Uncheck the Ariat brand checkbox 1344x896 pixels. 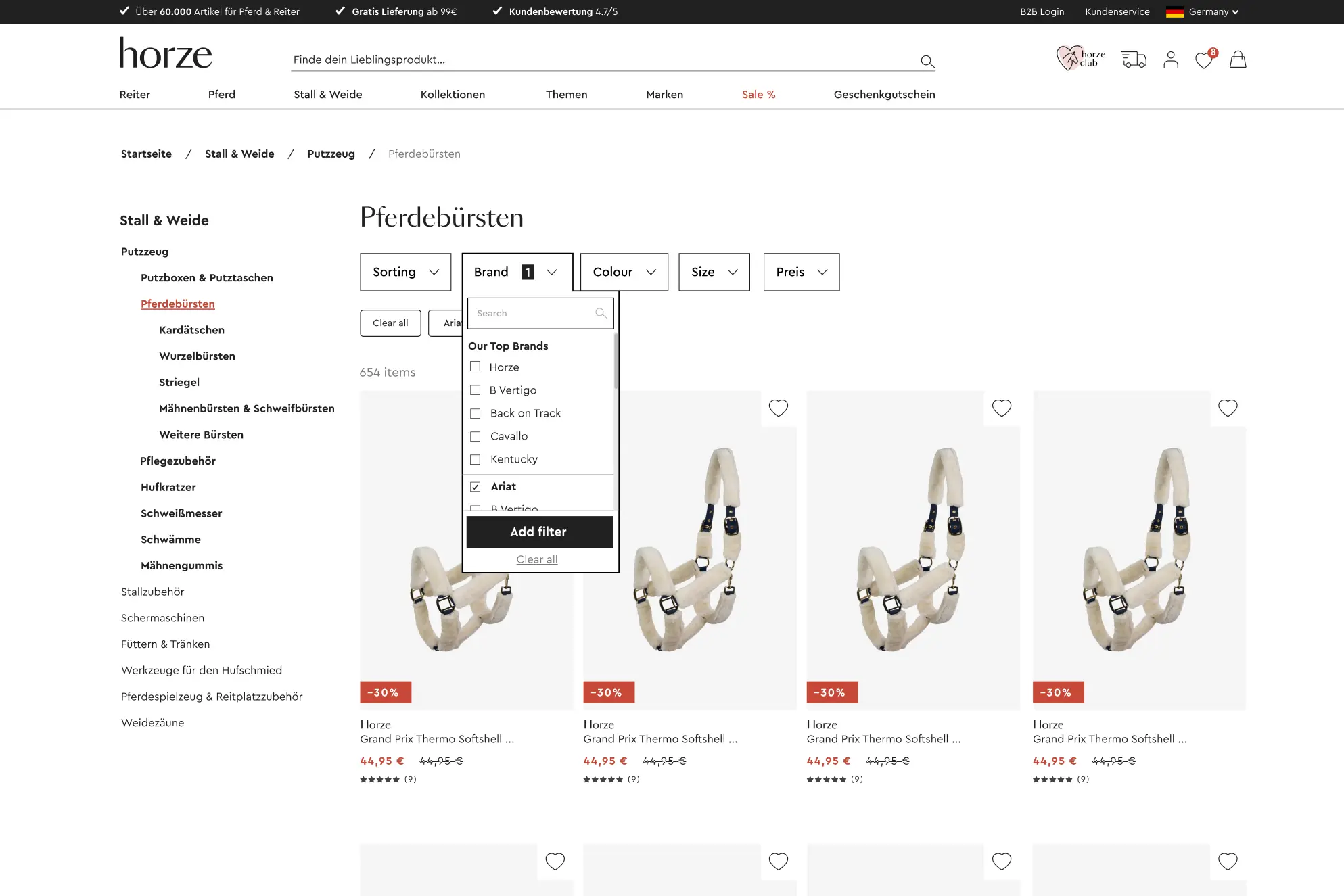coord(475,486)
